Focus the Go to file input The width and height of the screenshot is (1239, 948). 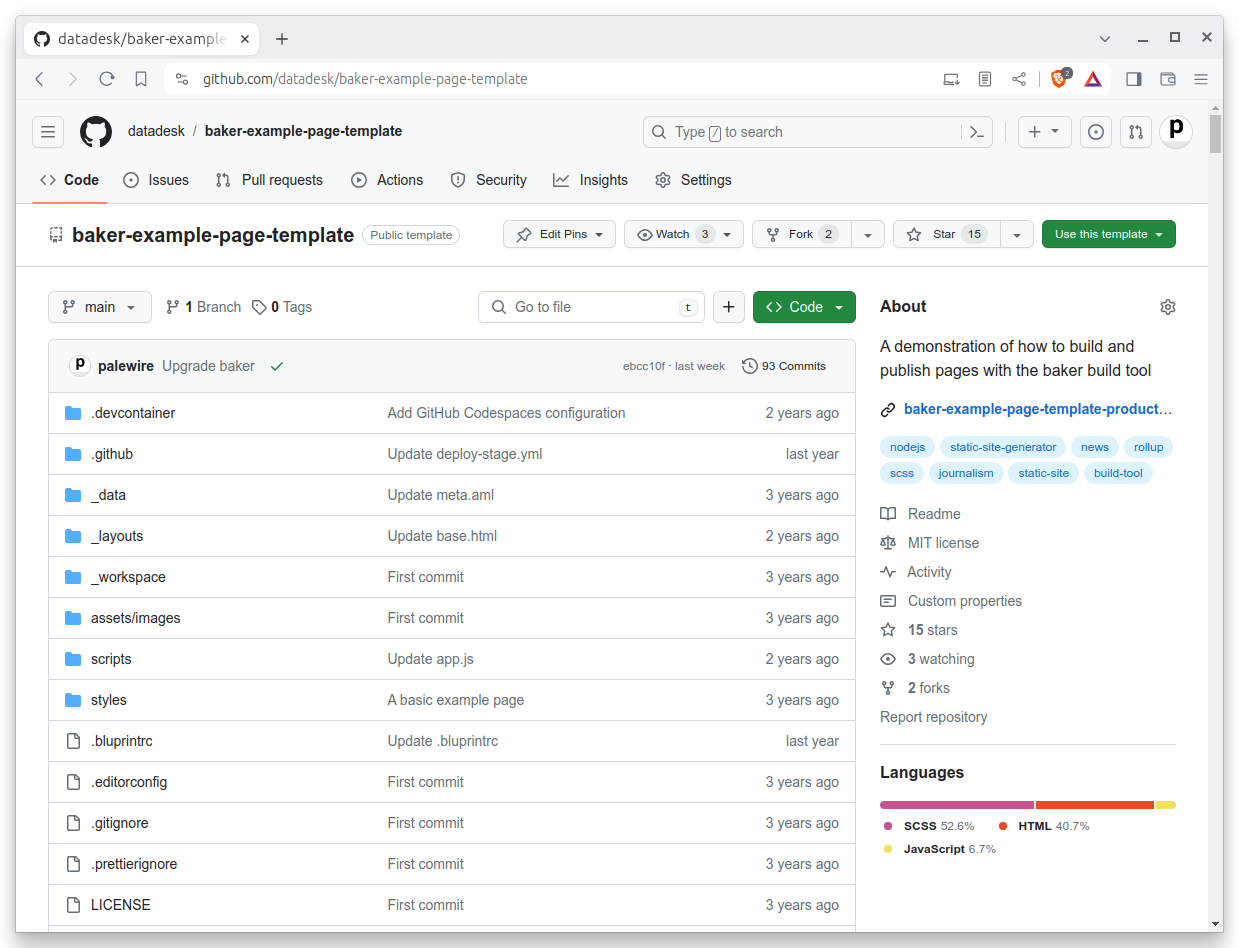(x=592, y=307)
